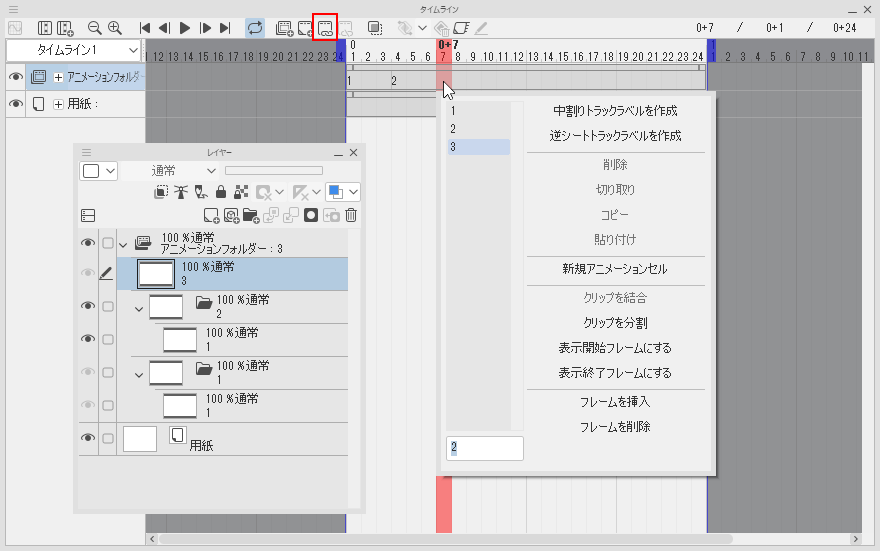Screen dimensions: 880x551
Task: Create a new vector layer
Action: pos(231,215)
